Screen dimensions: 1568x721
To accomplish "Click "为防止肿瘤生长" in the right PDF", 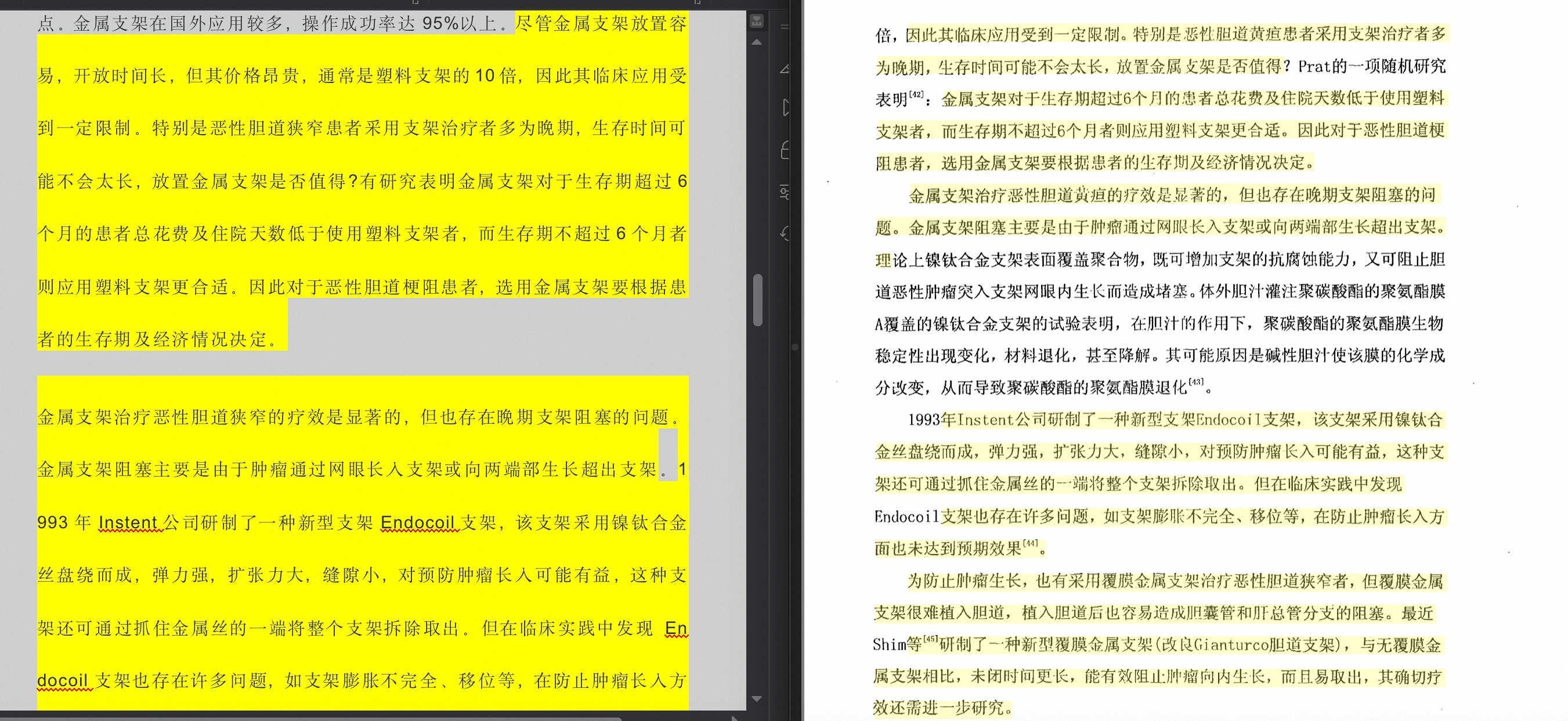I will (964, 582).
